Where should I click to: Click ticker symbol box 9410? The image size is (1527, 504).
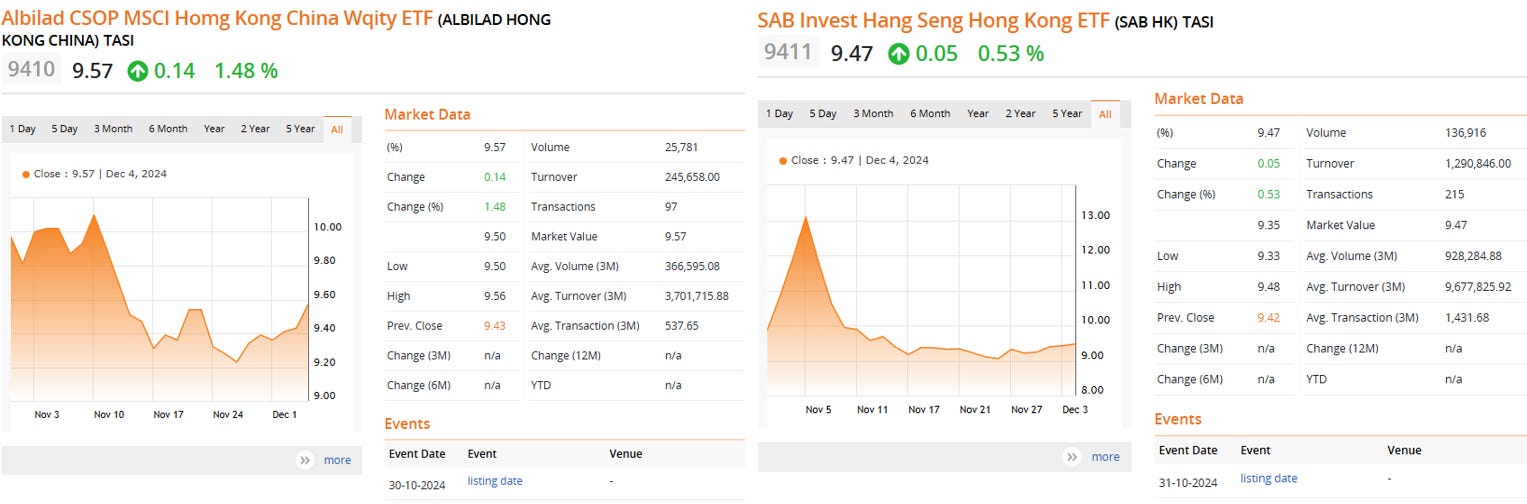(x=31, y=70)
